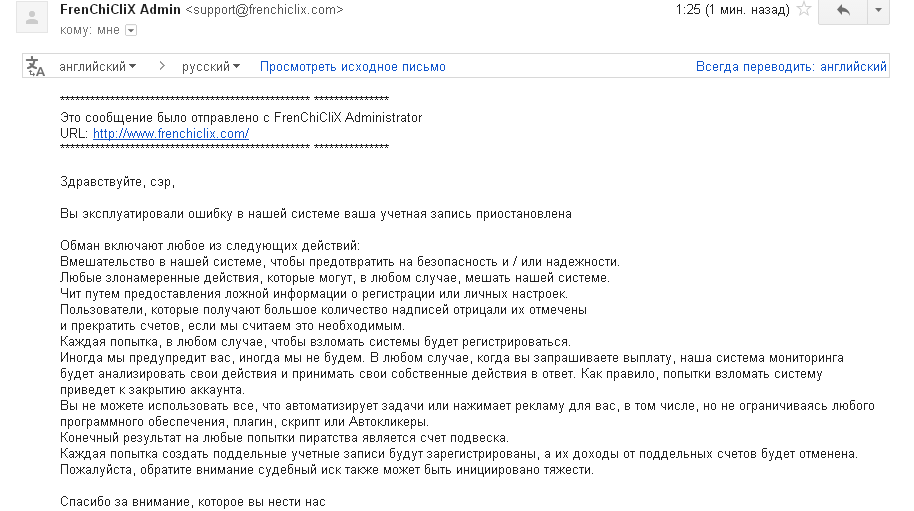The height and width of the screenshot is (511, 914).
Task: Click the Google Translate icon
Action: pyautogui.click(x=36, y=67)
